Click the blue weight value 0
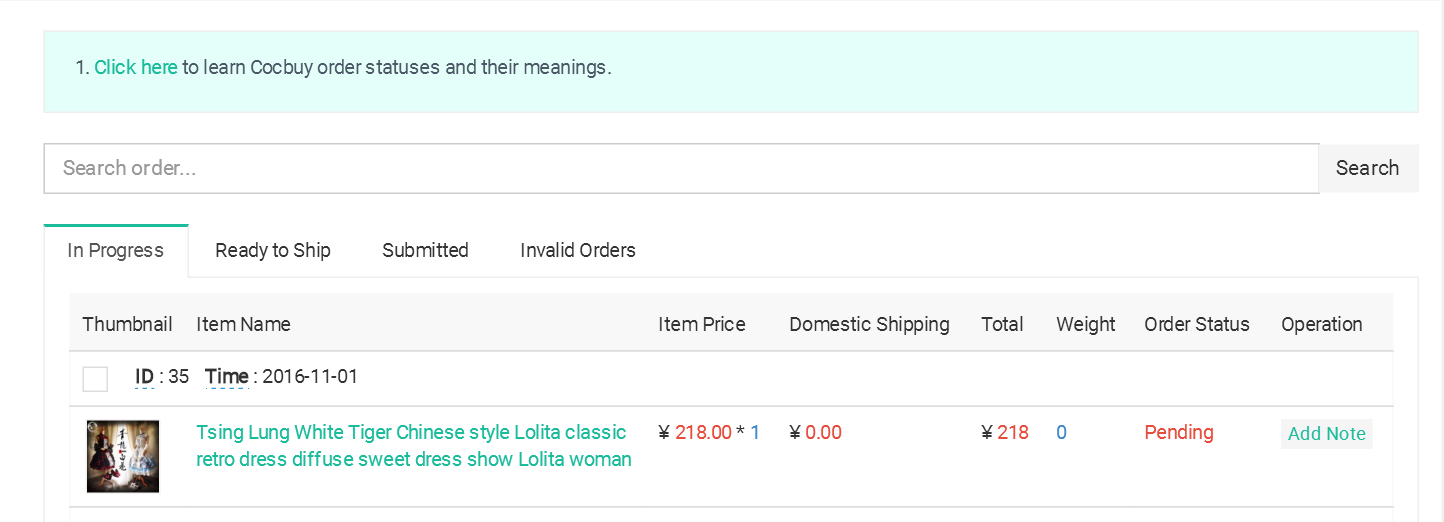Screen dimensions: 1444x522 click(x=1061, y=432)
